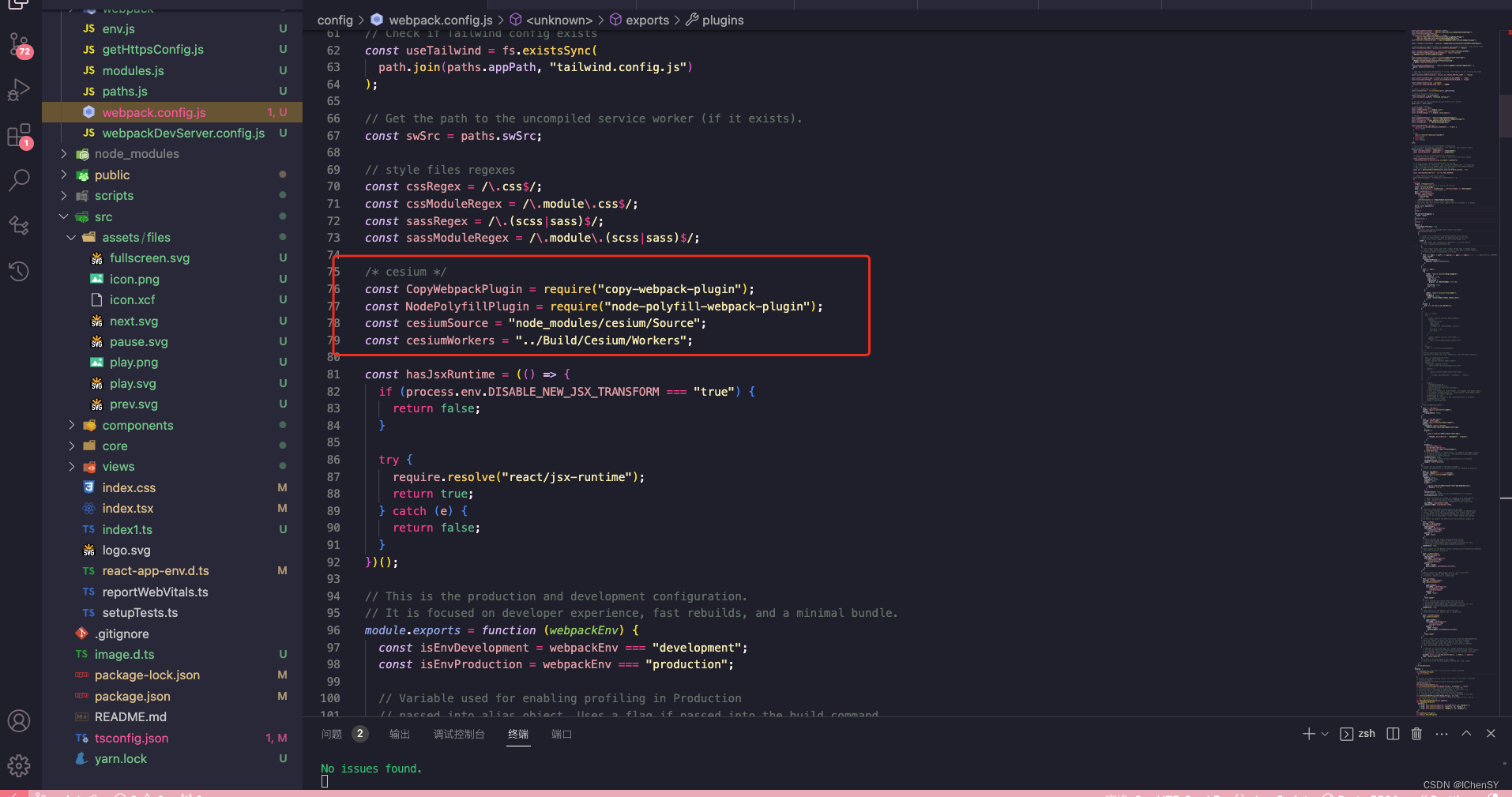
Task: Switch to the 端口 ports tab
Action: click(x=562, y=734)
